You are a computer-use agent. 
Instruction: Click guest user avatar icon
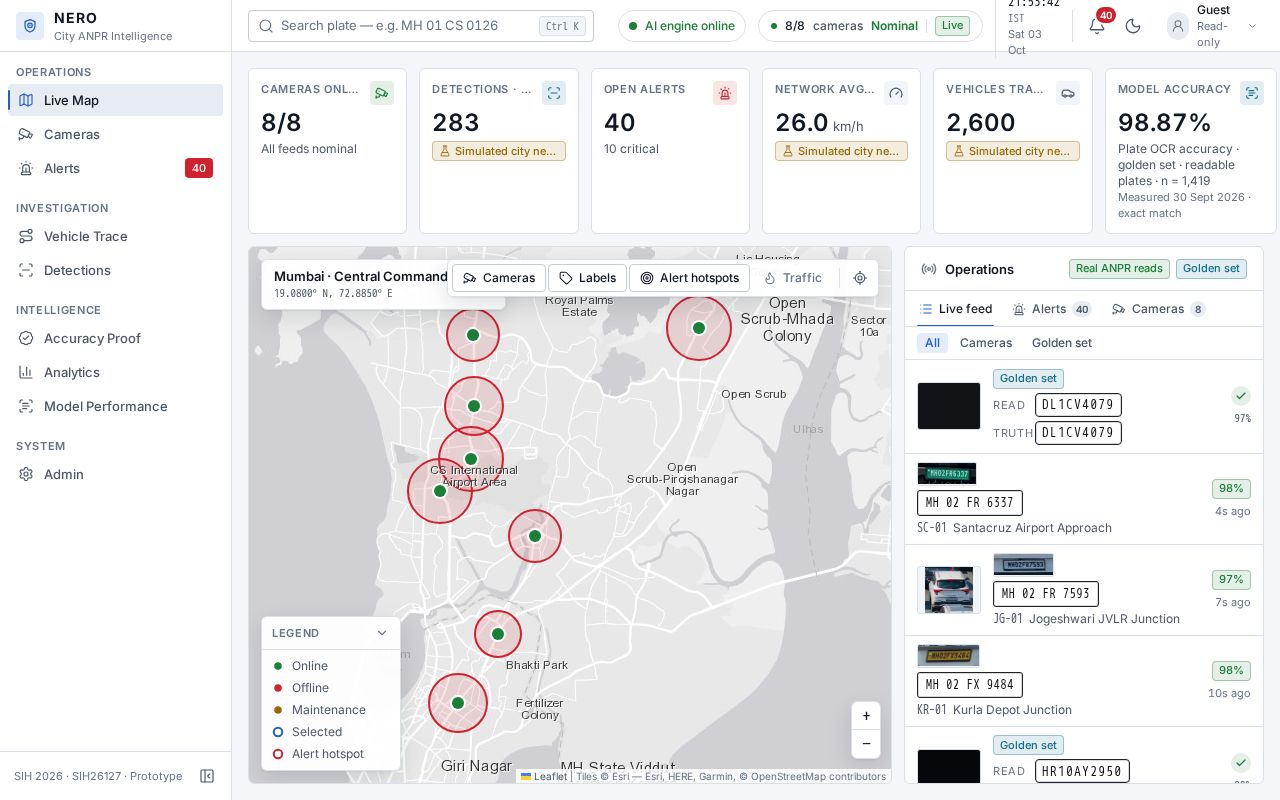tap(1178, 26)
